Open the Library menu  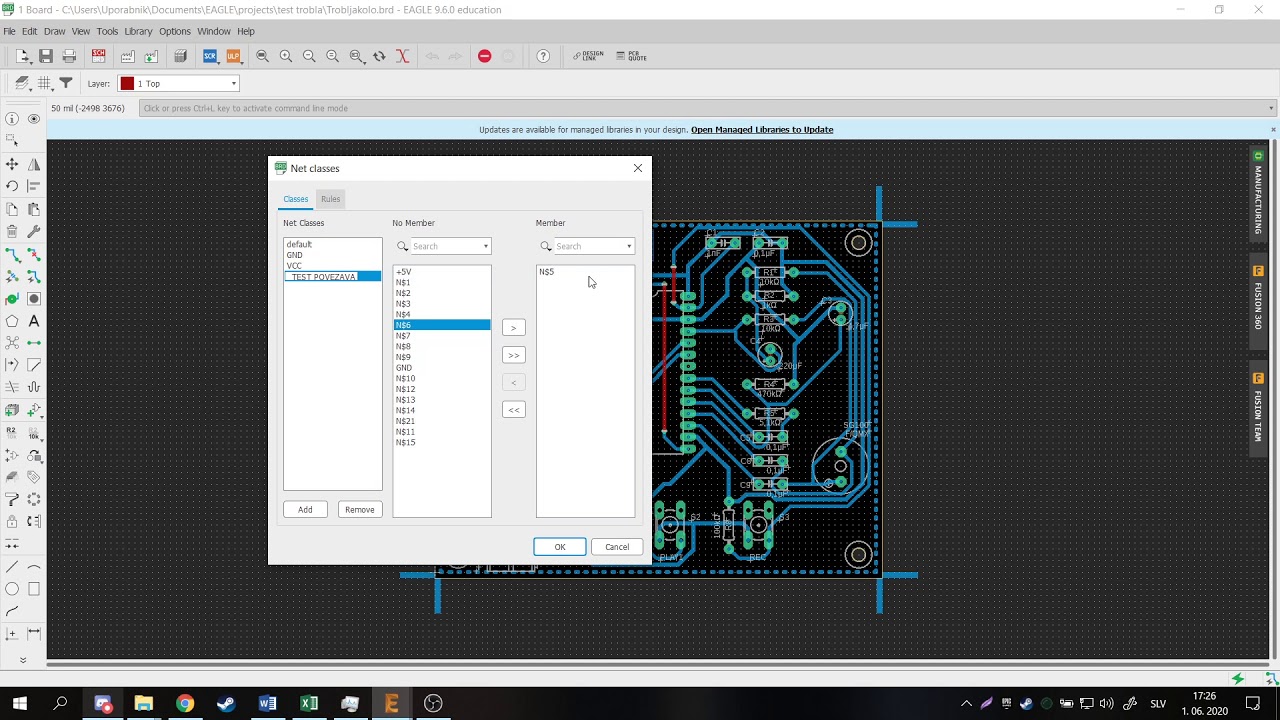[138, 31]
